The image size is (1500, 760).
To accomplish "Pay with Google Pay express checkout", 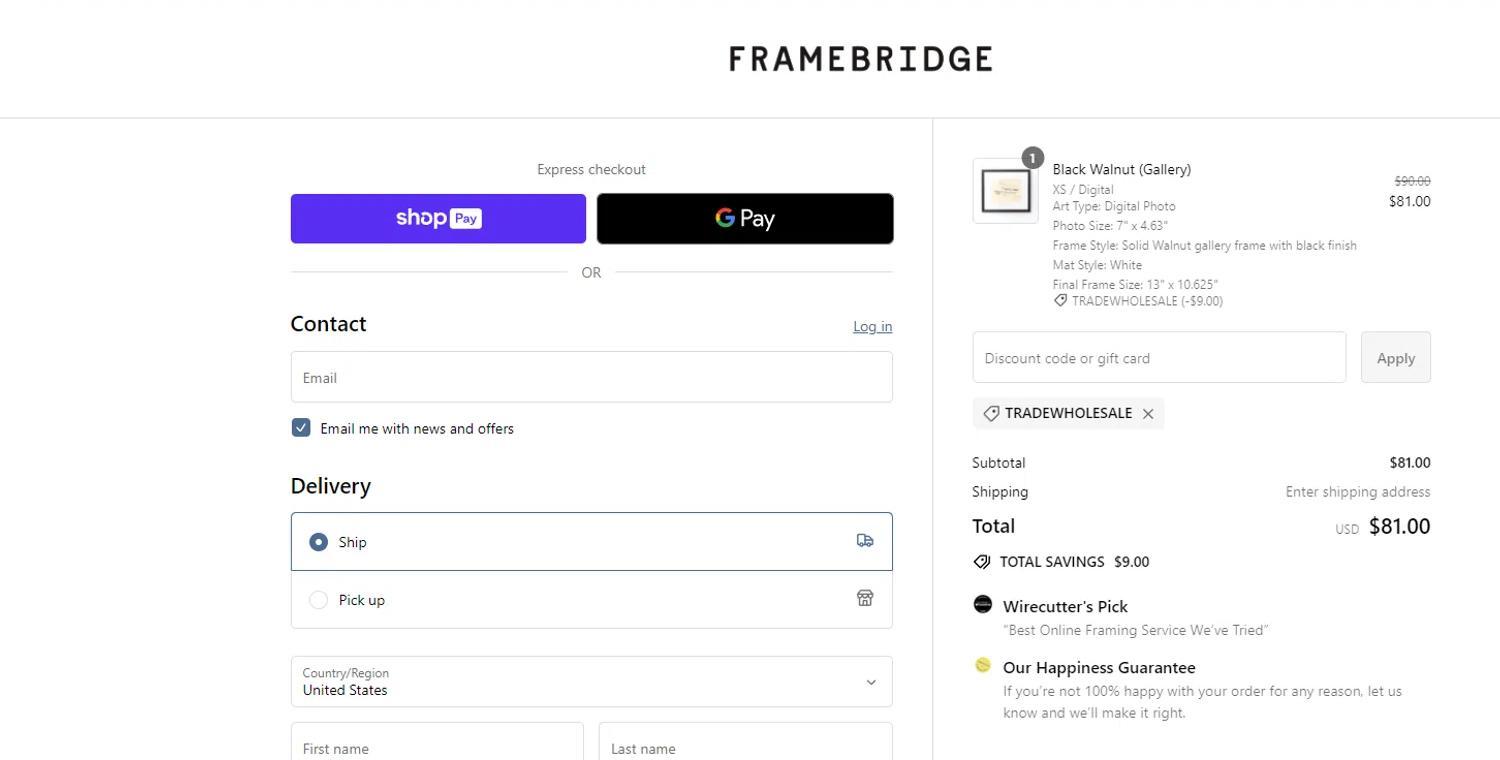I will 745,219.
